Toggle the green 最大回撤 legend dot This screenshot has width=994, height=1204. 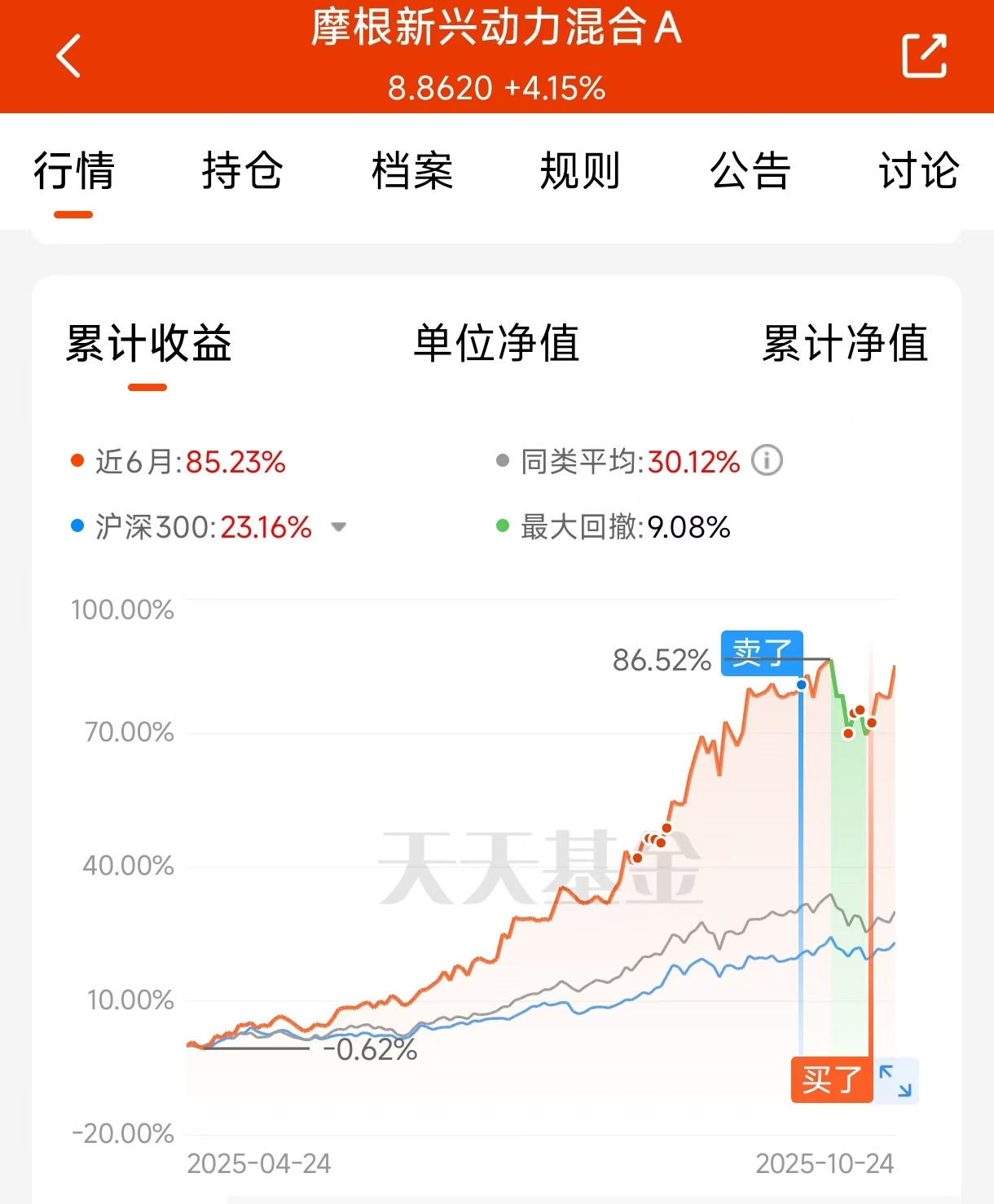pos(503,526)
